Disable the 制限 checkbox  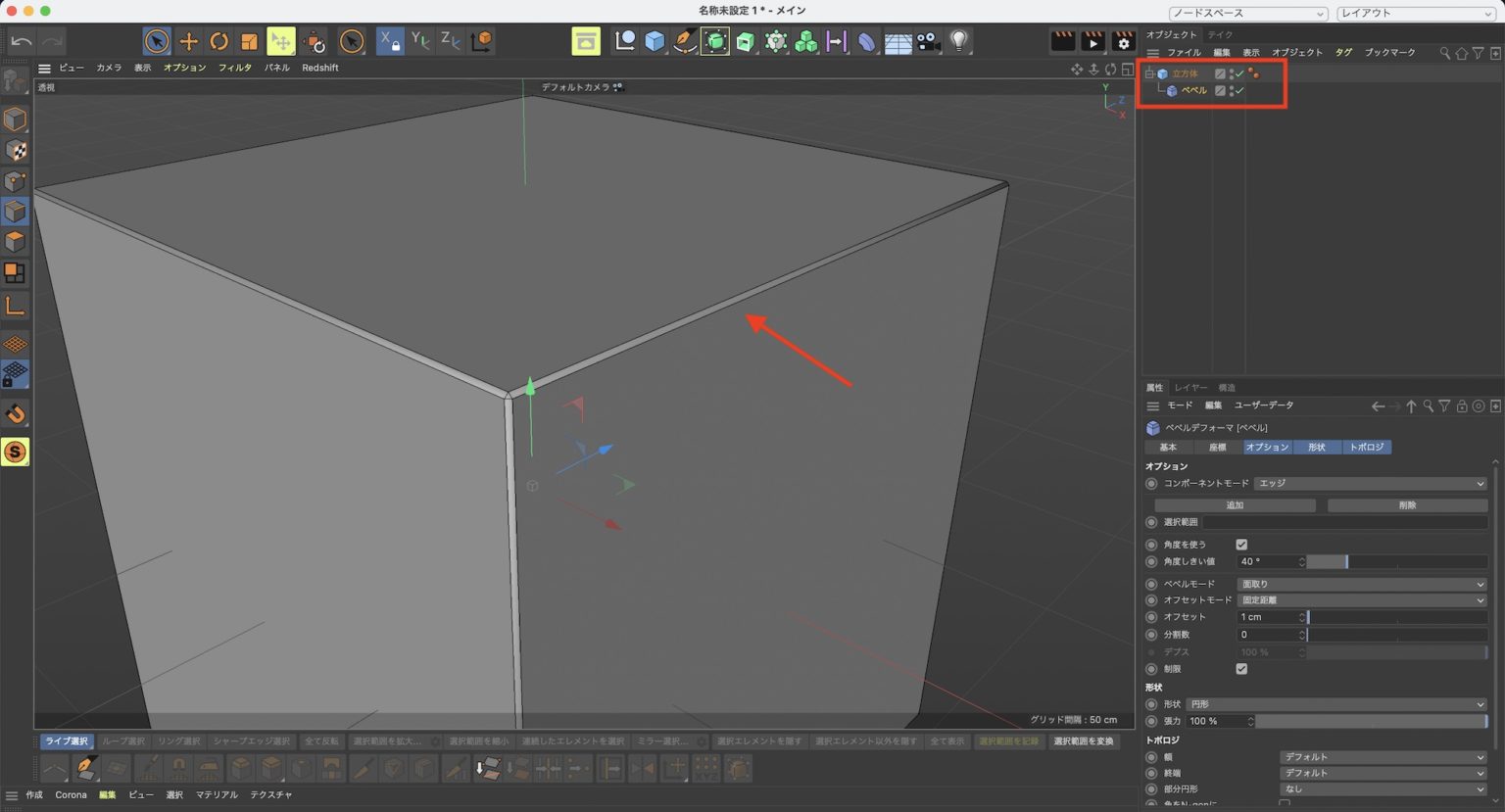pyautogui.click(x=1241, y=669)
